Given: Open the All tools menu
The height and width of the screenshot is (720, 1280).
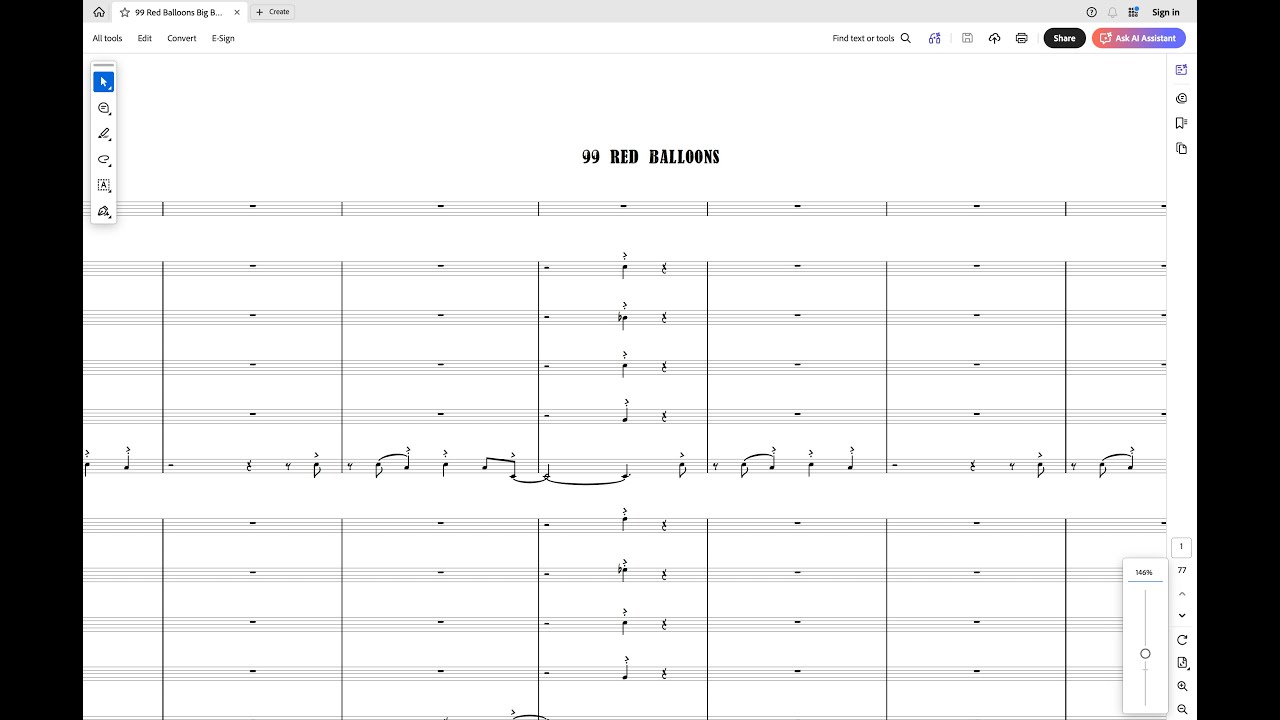Looking at the screenshot, I should 107,38.
